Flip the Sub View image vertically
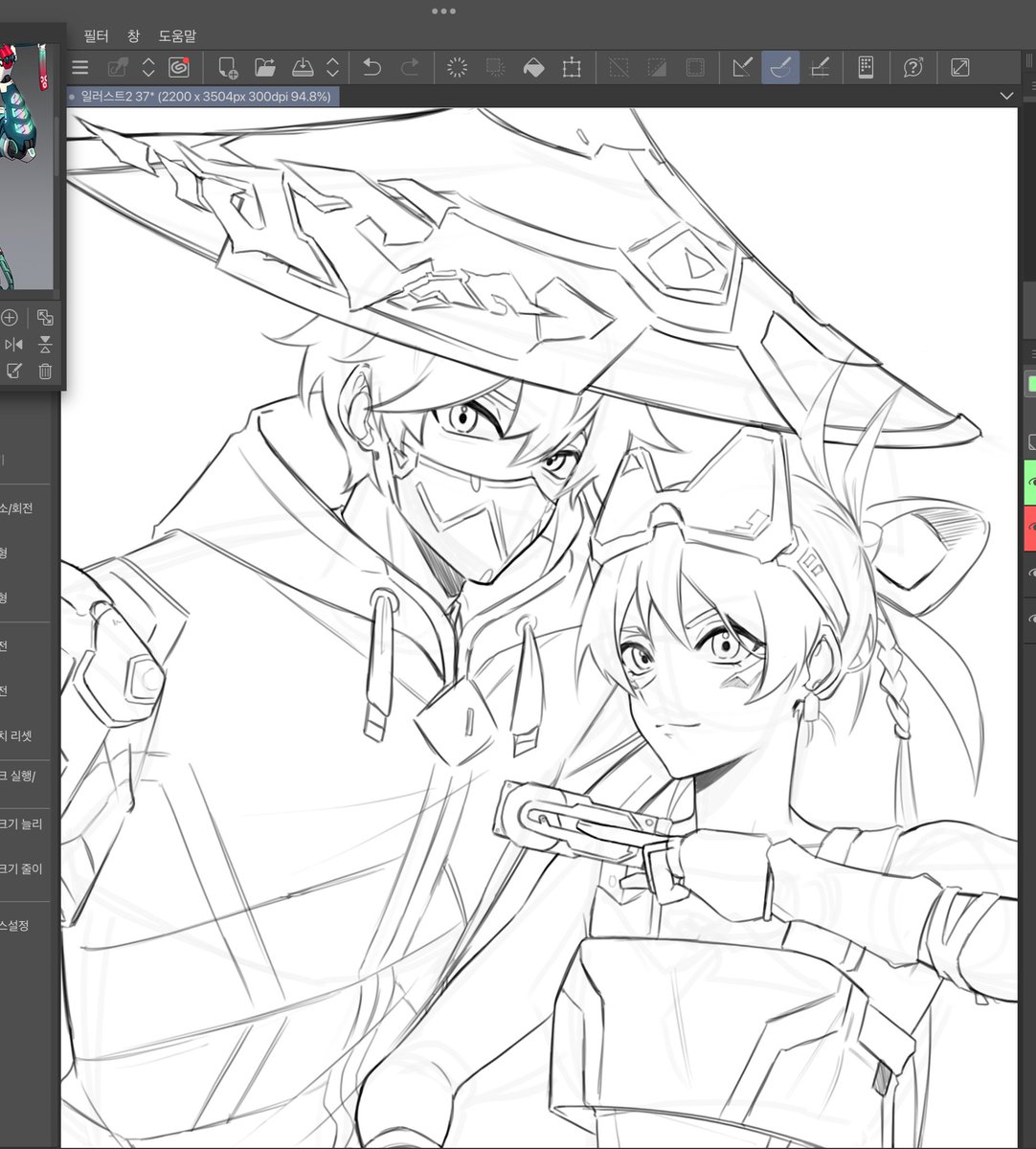Screen dimensions: 1036x1149 (x=45, y=345)
